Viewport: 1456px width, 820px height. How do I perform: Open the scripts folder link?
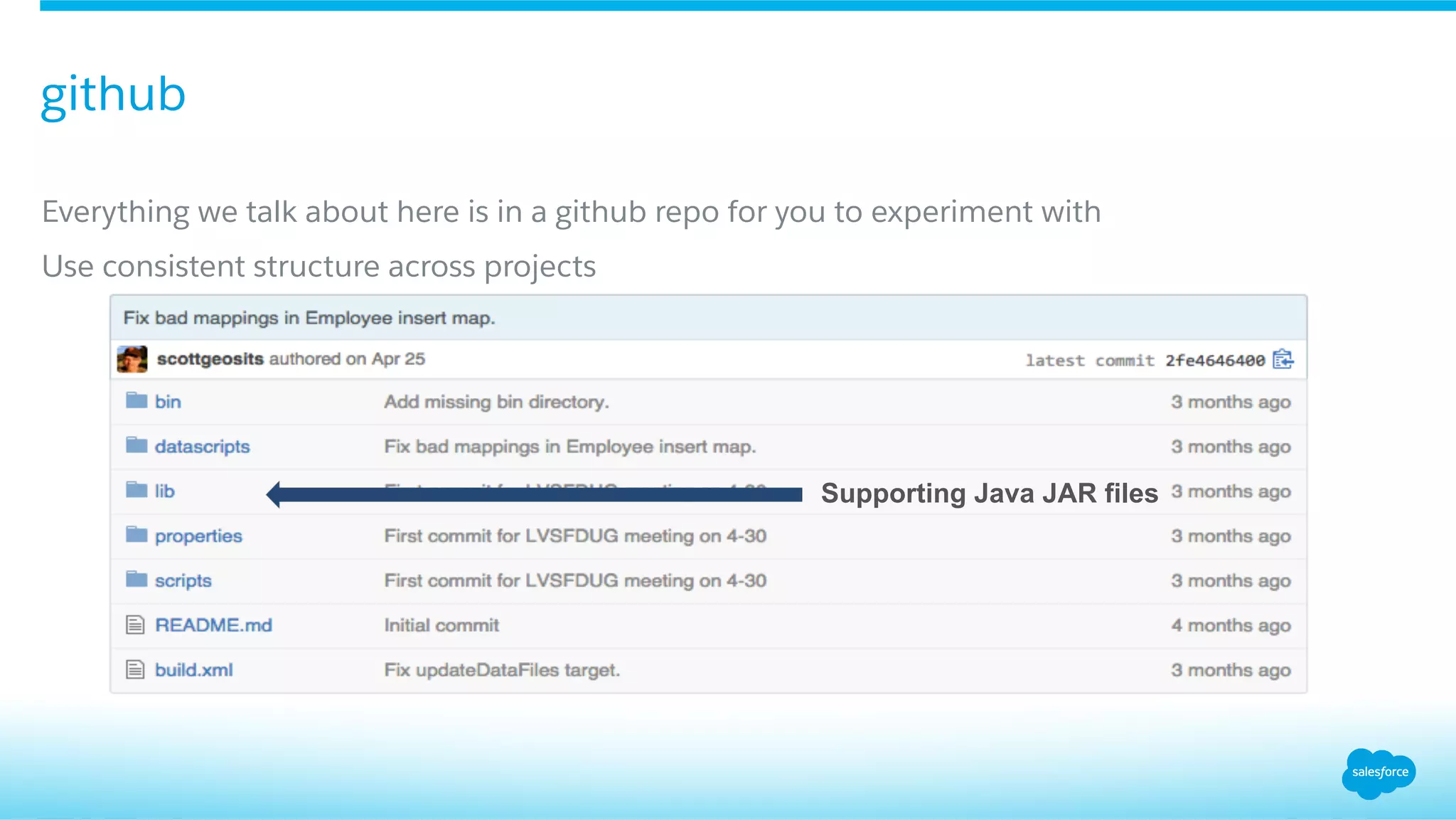click(183, 581)
